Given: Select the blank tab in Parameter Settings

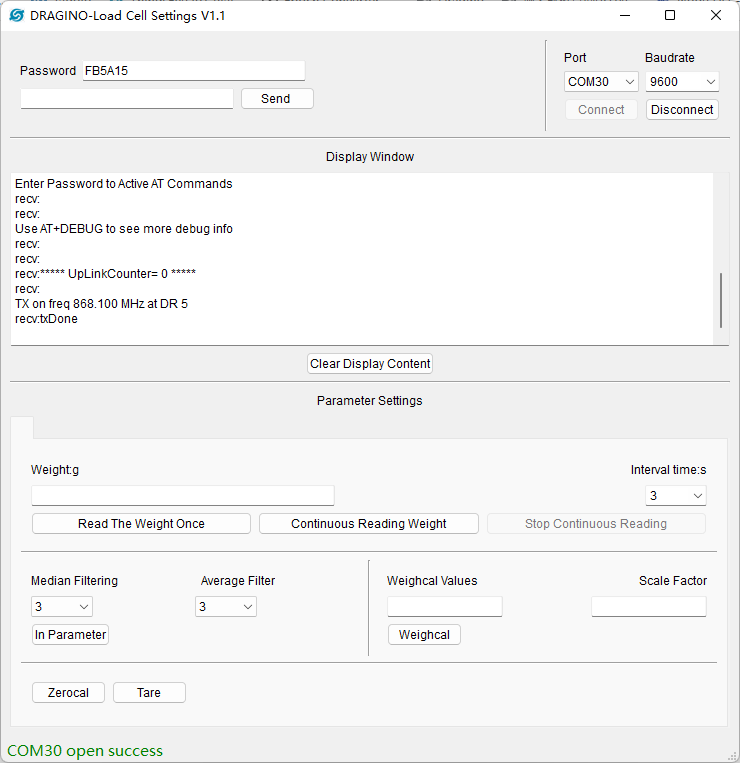Looking at the screenshot, I should click(x=22, y=428).
